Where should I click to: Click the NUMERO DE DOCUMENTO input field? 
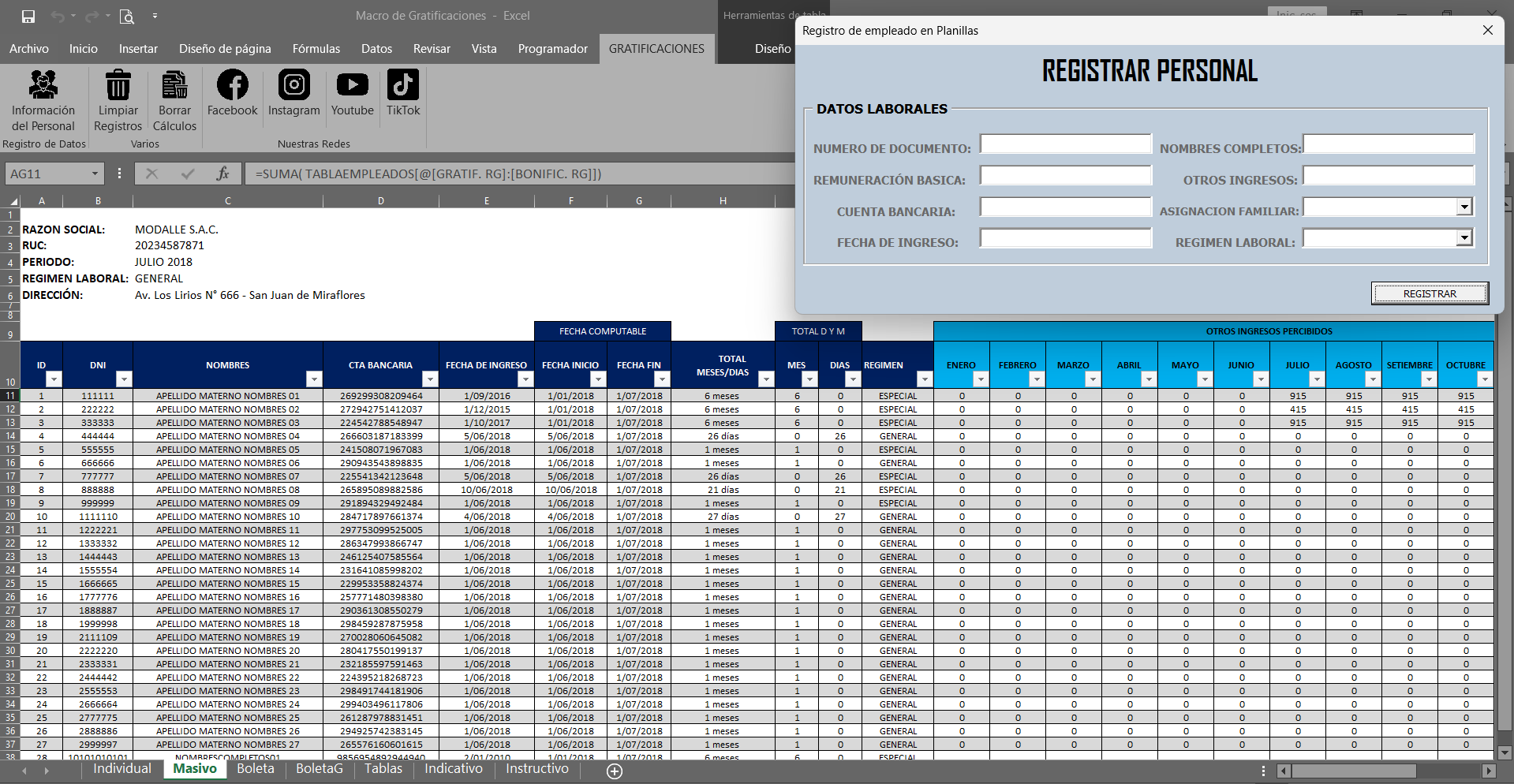point(1065,144)
